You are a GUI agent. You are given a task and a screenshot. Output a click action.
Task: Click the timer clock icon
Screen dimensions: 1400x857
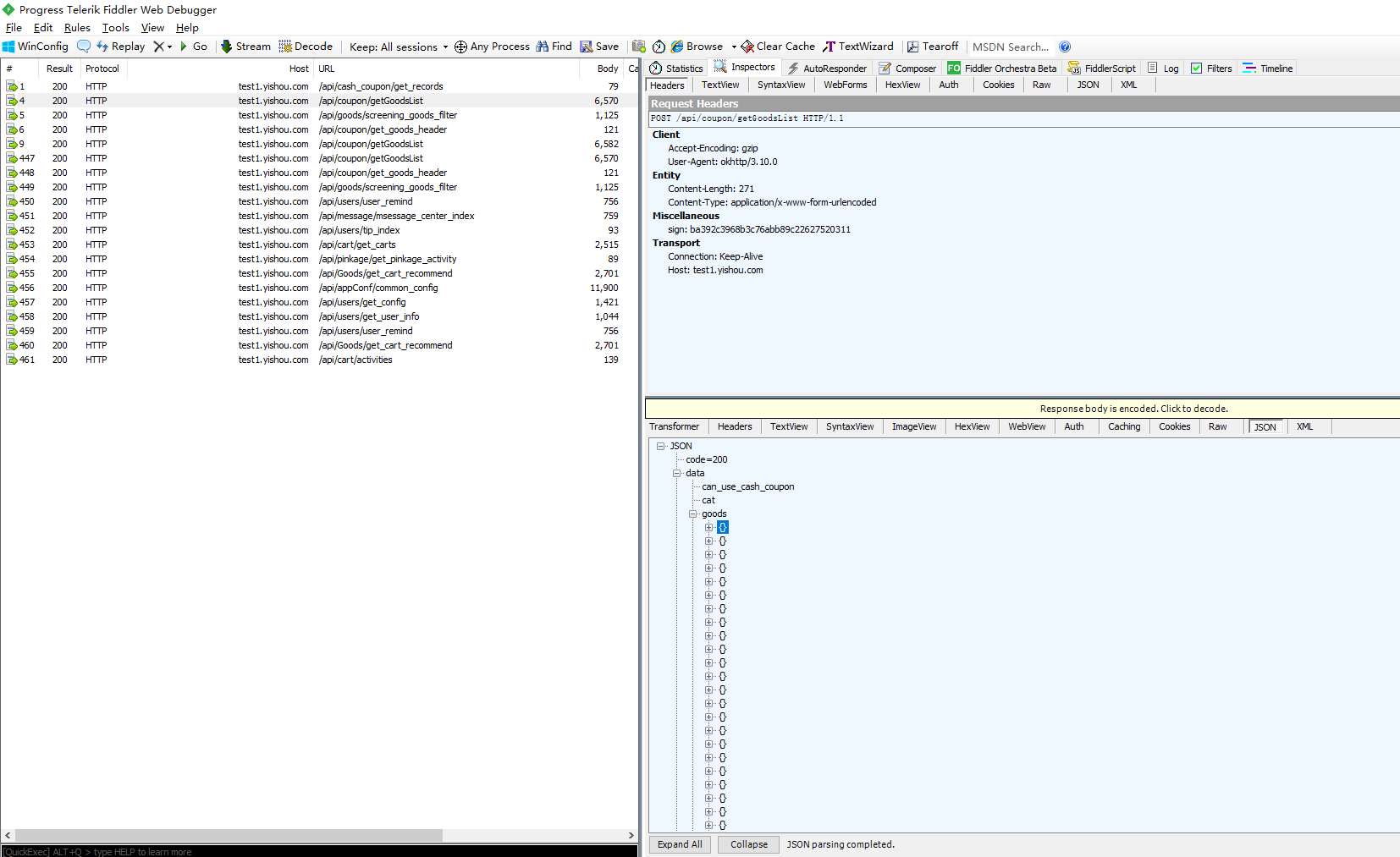[659, 47]
